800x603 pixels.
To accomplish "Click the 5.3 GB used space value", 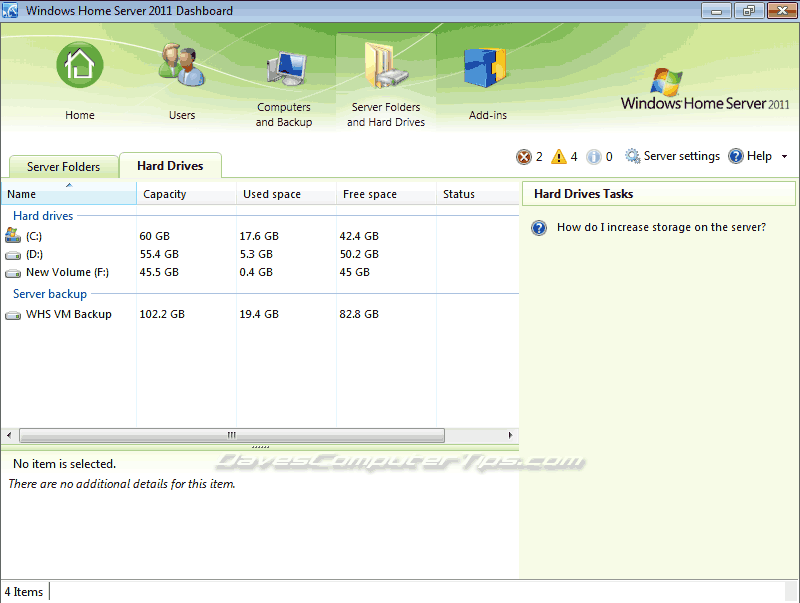I will point(256,254).
